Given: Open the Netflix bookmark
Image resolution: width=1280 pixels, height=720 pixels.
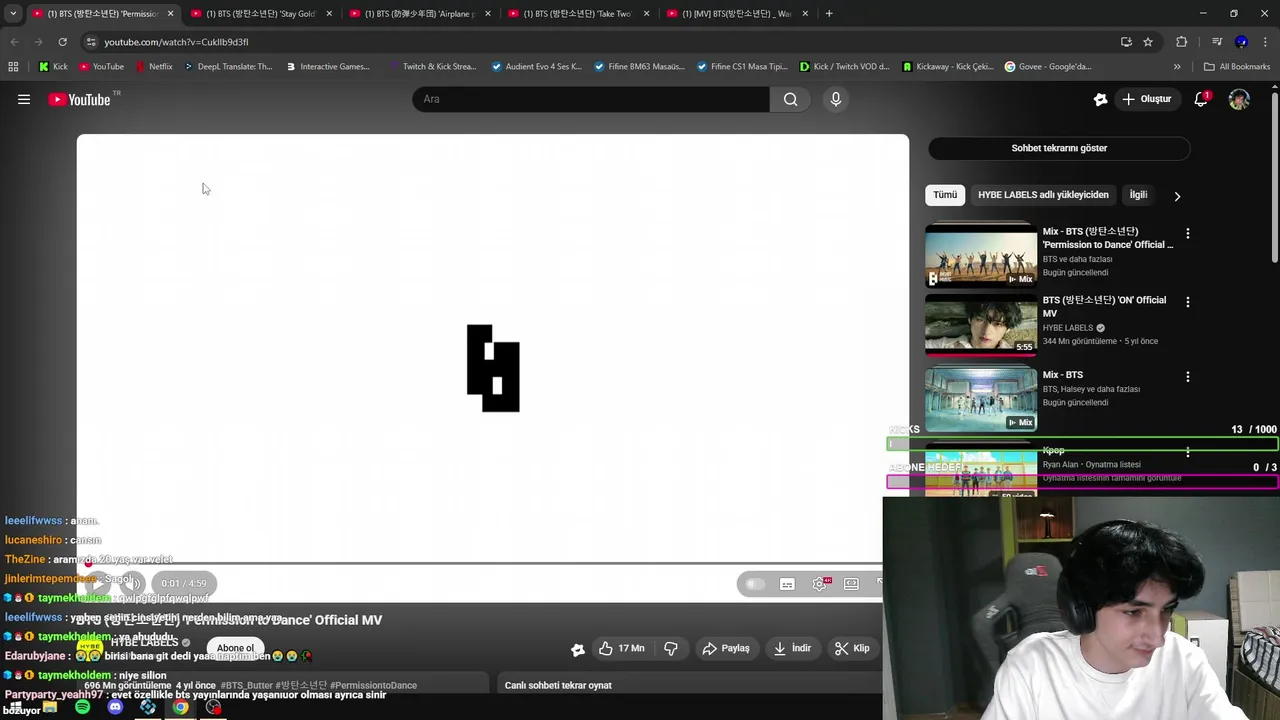Looking at the screenshot, I should (x=152, y=67).
